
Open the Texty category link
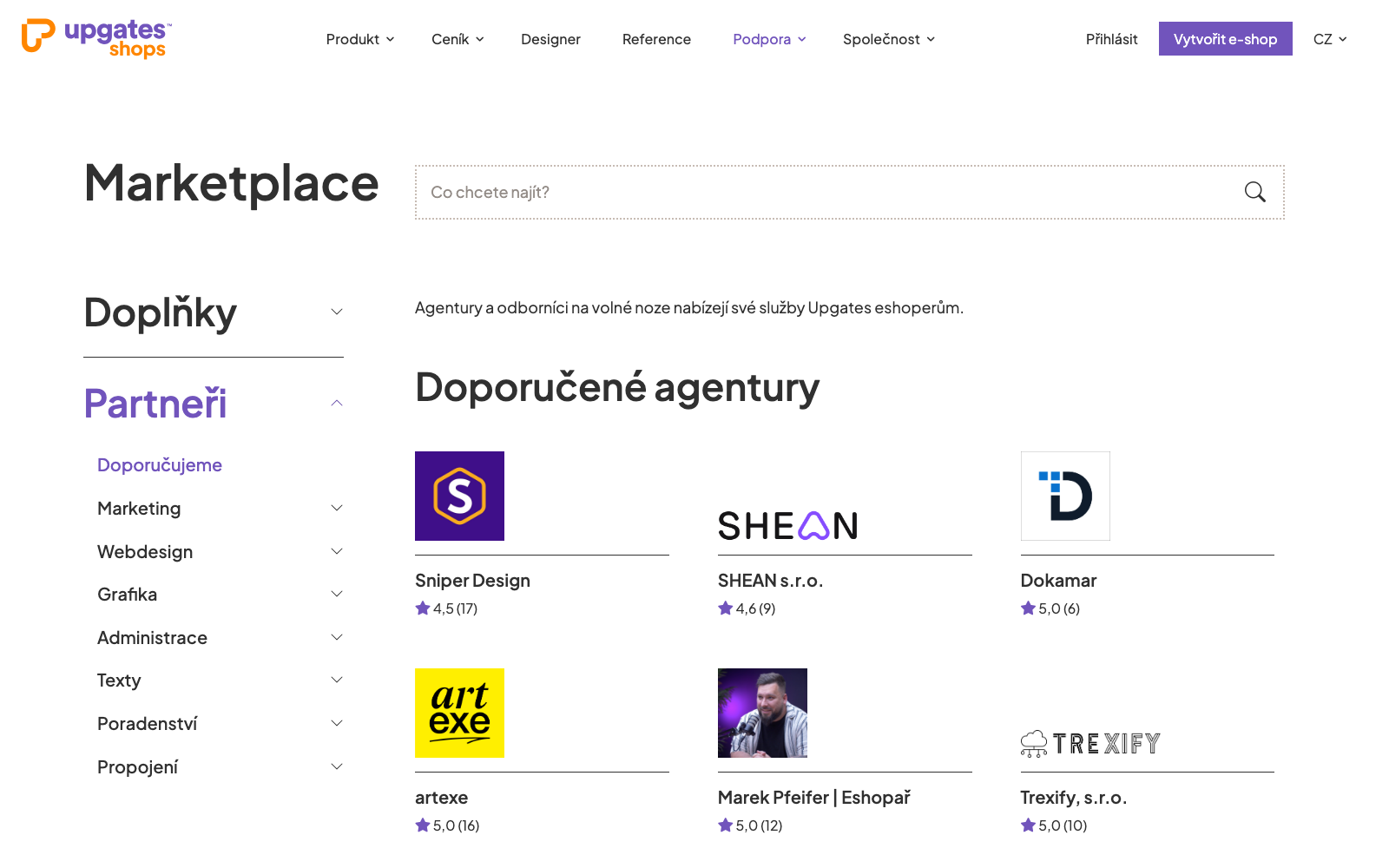[x=119, y=681]
